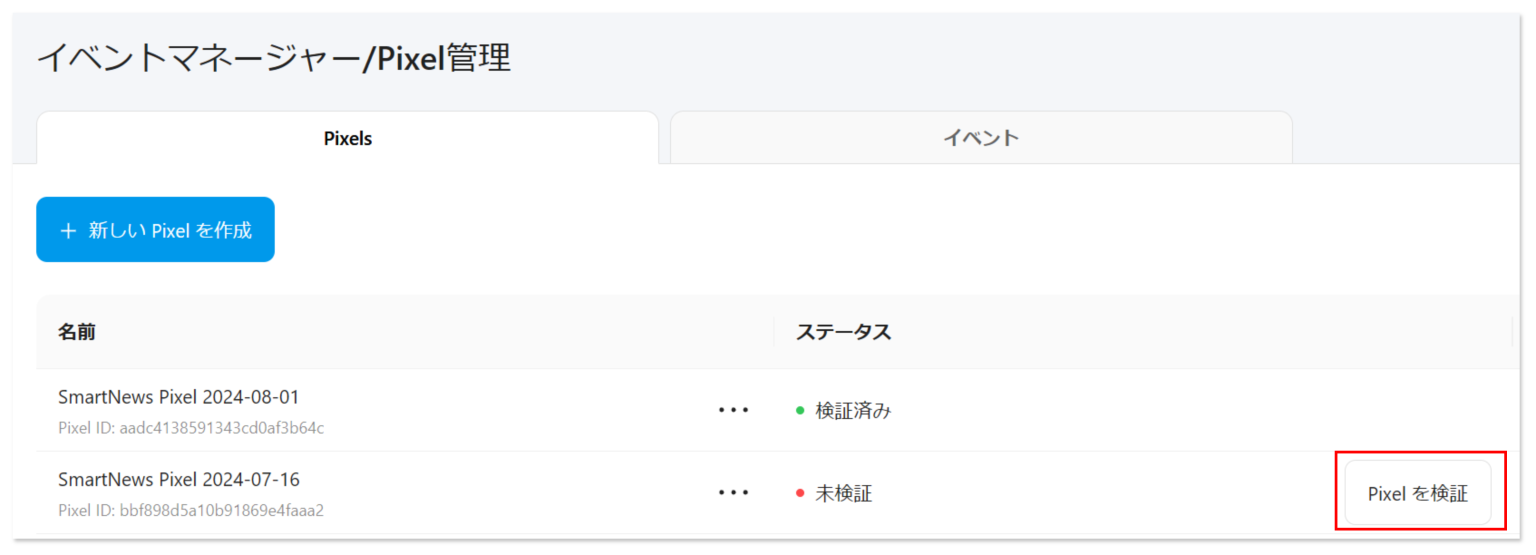Click the green status dot beside 検証済み
This screenshot has width=1536, height=555.
coord(800,410)
